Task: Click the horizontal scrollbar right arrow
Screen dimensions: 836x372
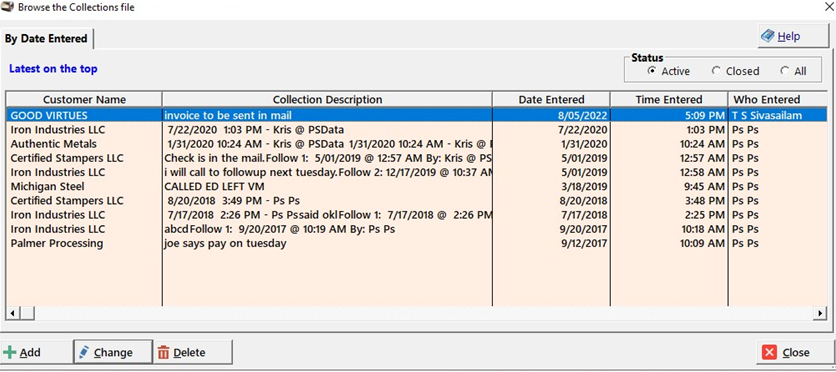Action: point(821,313)
